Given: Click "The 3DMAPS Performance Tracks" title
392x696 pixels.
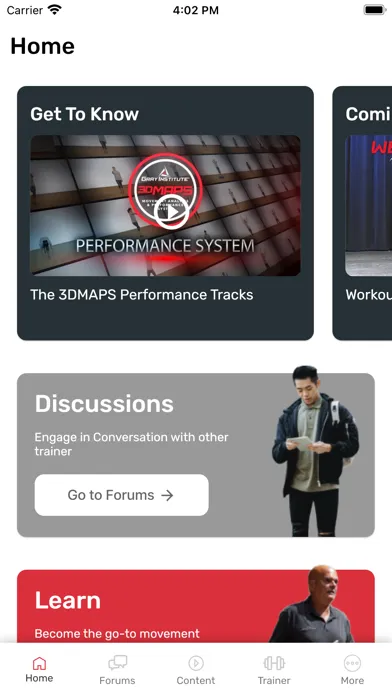Looking at the screenshot, I should pyautogui.click(x=142, y=295).
